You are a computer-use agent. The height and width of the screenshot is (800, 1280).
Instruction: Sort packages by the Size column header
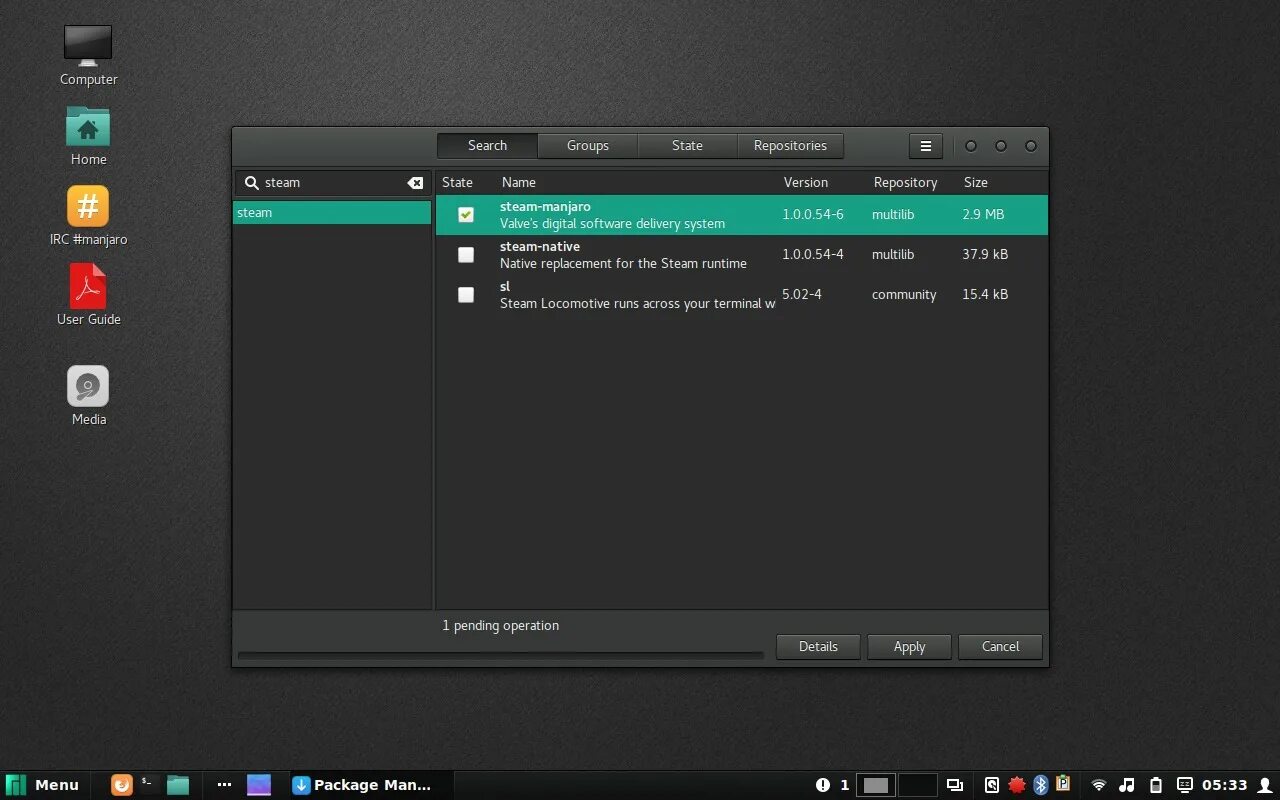pos(976,183)
